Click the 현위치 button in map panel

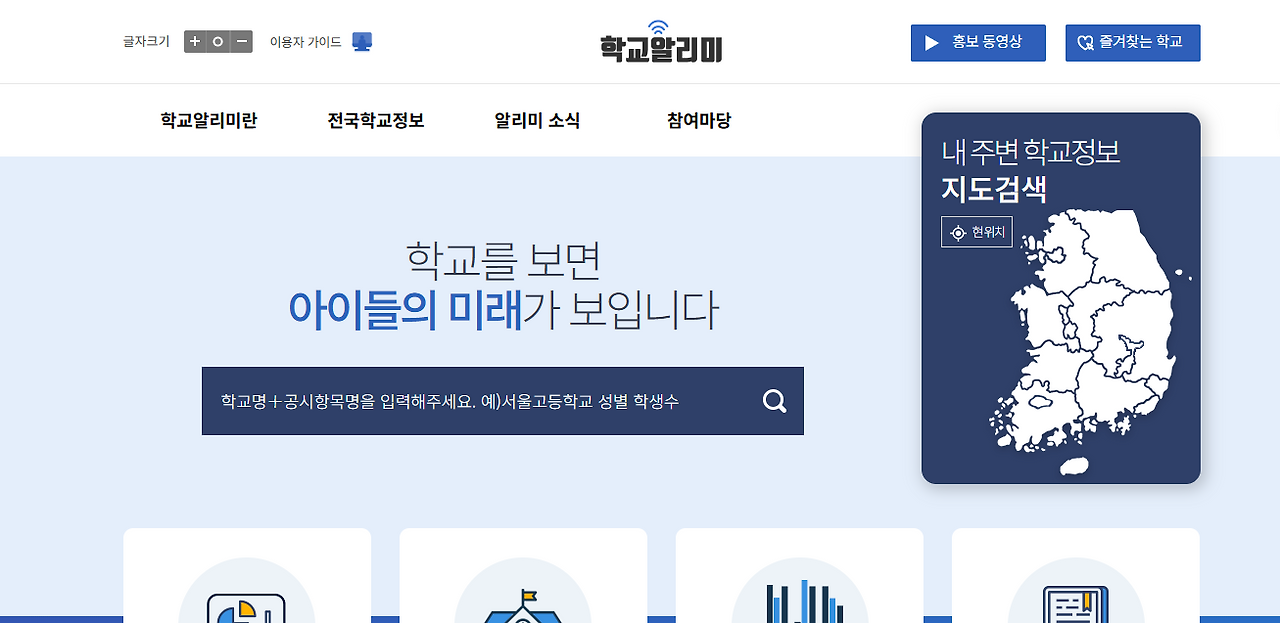976,231
